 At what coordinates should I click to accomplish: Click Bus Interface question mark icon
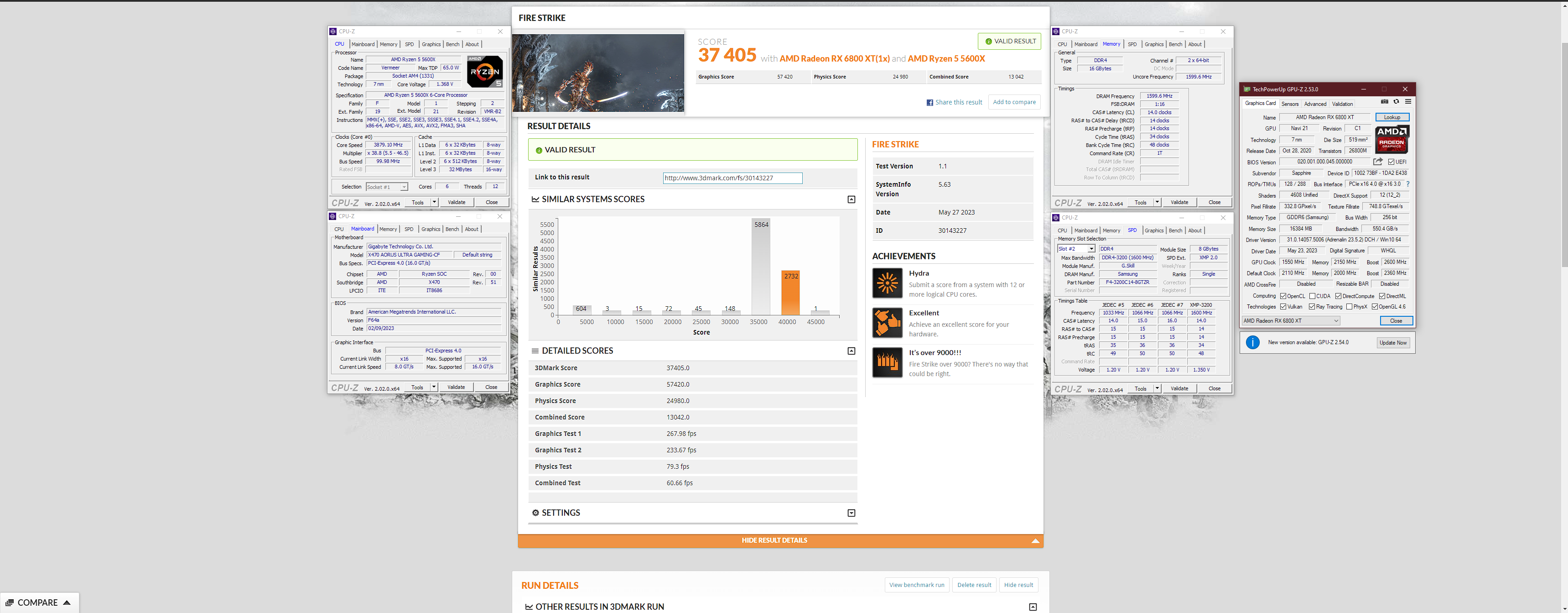[x=1408, y=184]
